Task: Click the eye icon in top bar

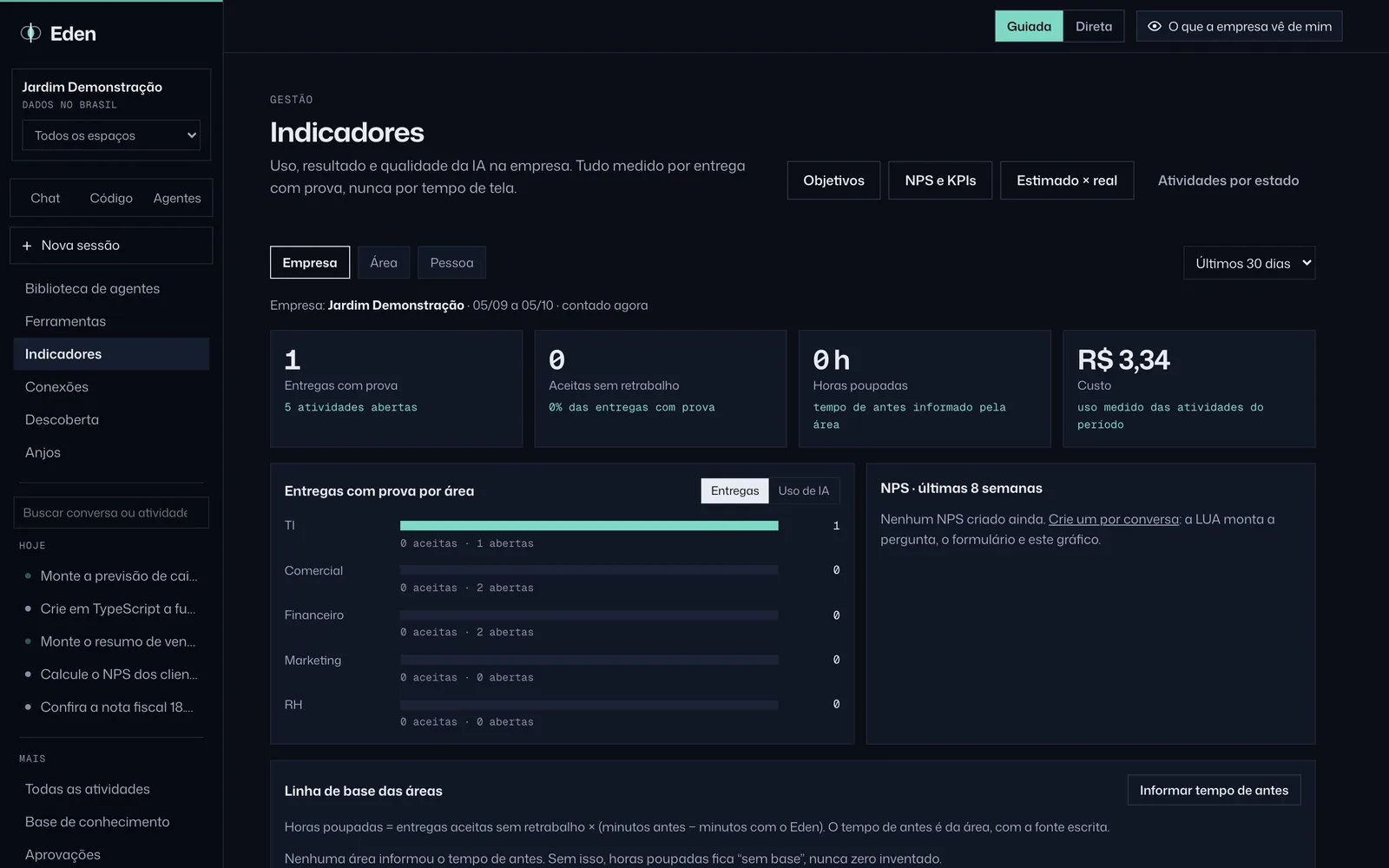Action: tap(1154, 26)
